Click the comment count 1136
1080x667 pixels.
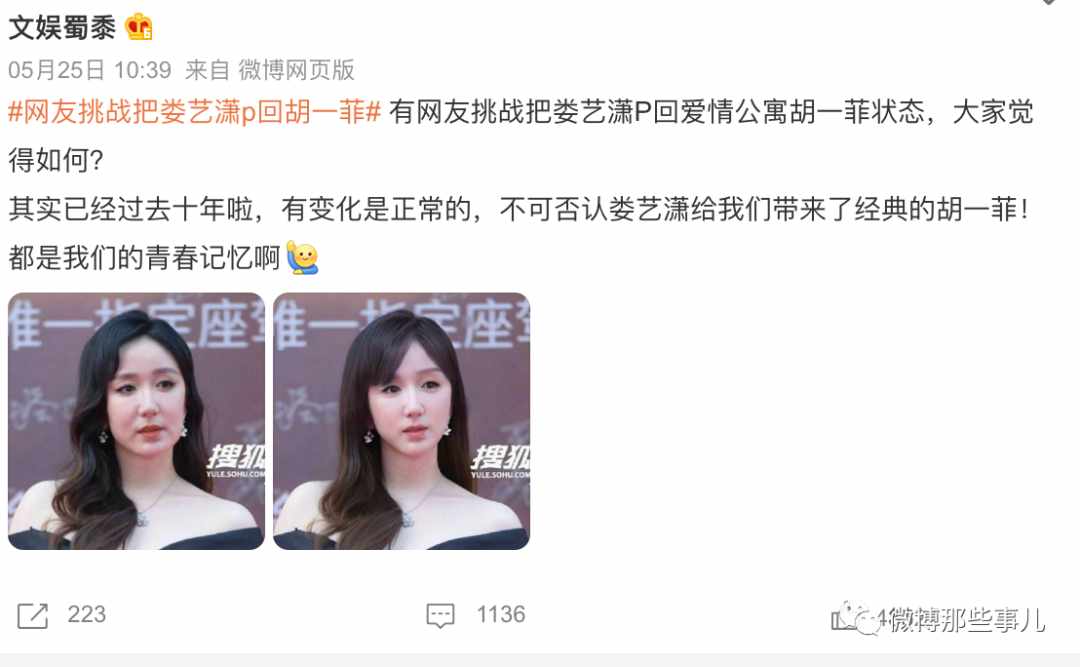pyautogui.click(x=501, y=614)
